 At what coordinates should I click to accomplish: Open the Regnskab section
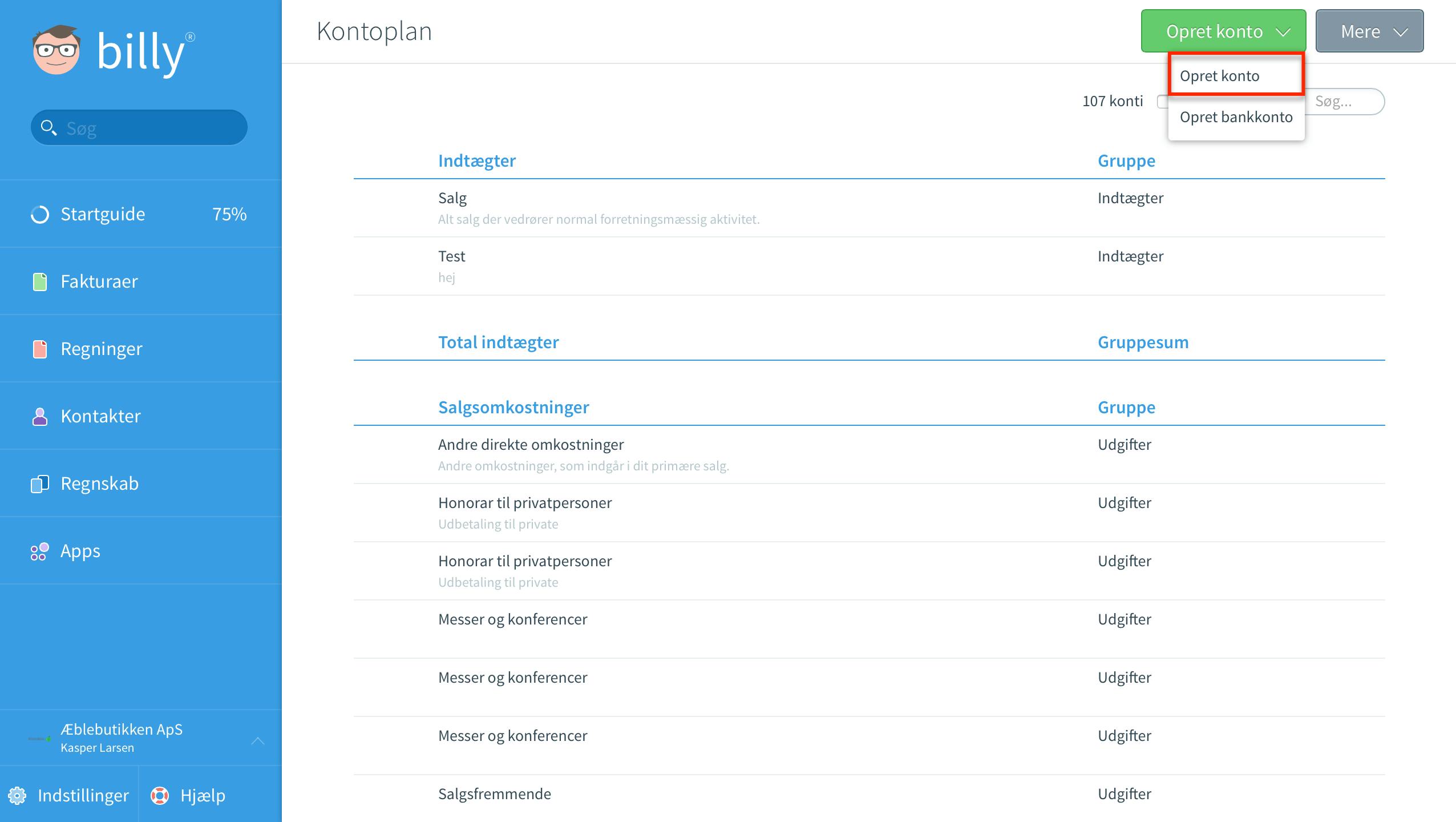pos(141,483)
